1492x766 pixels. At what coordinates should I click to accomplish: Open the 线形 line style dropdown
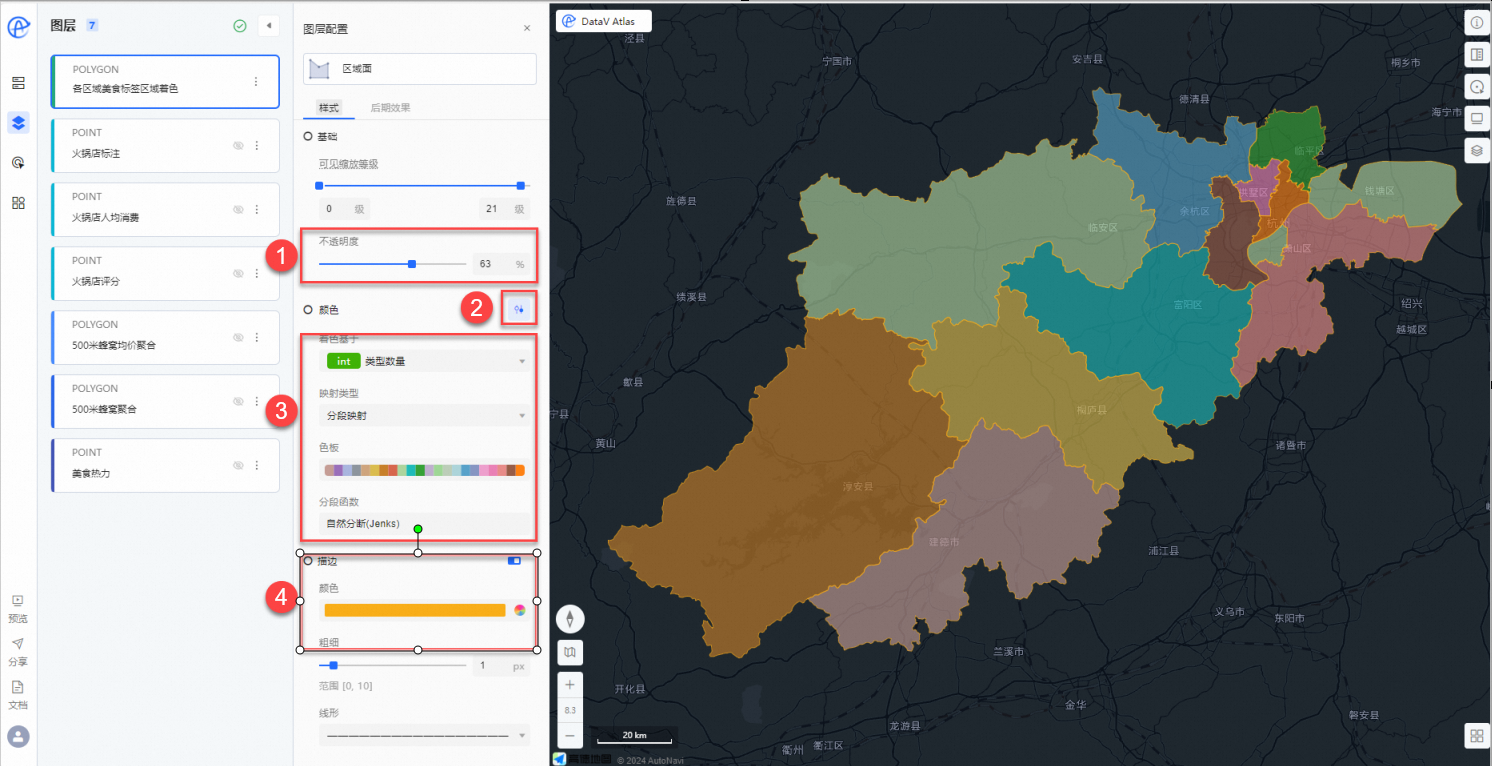pyautogui.click(x=424, y=735)
